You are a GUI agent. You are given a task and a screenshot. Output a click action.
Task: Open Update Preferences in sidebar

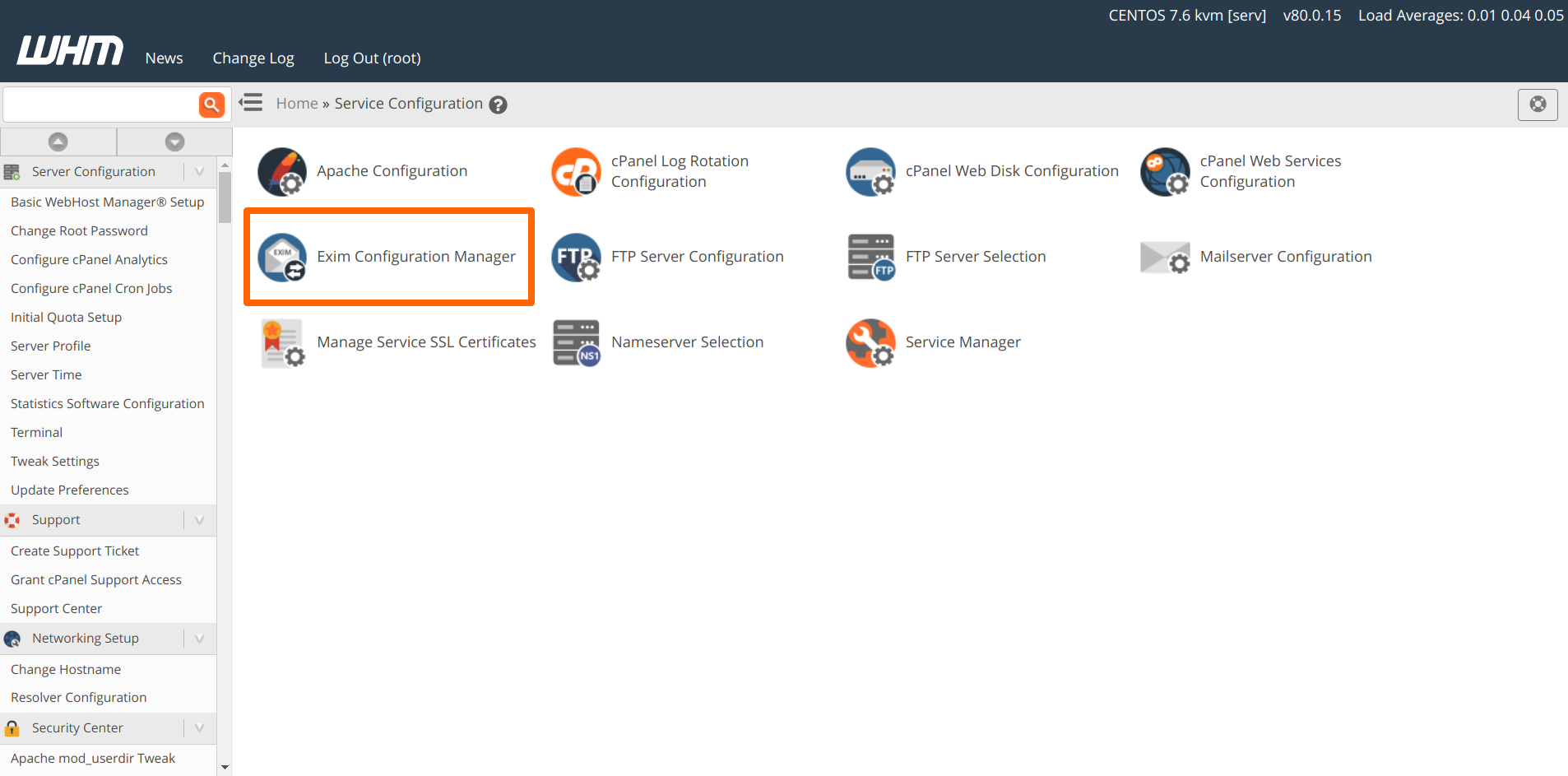pyautogui.click(x=70, y=490)
